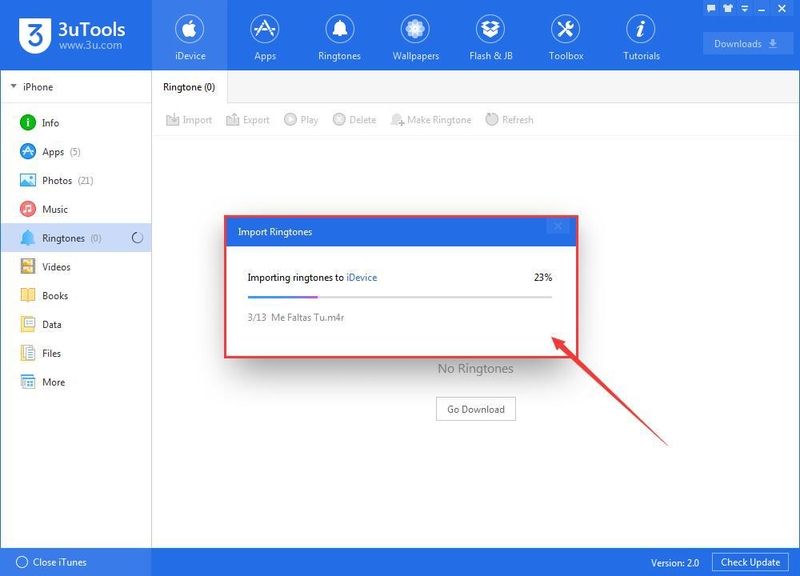Click the 3uTools logo
This screenshot has height=576, width=800.
point(72,35)
